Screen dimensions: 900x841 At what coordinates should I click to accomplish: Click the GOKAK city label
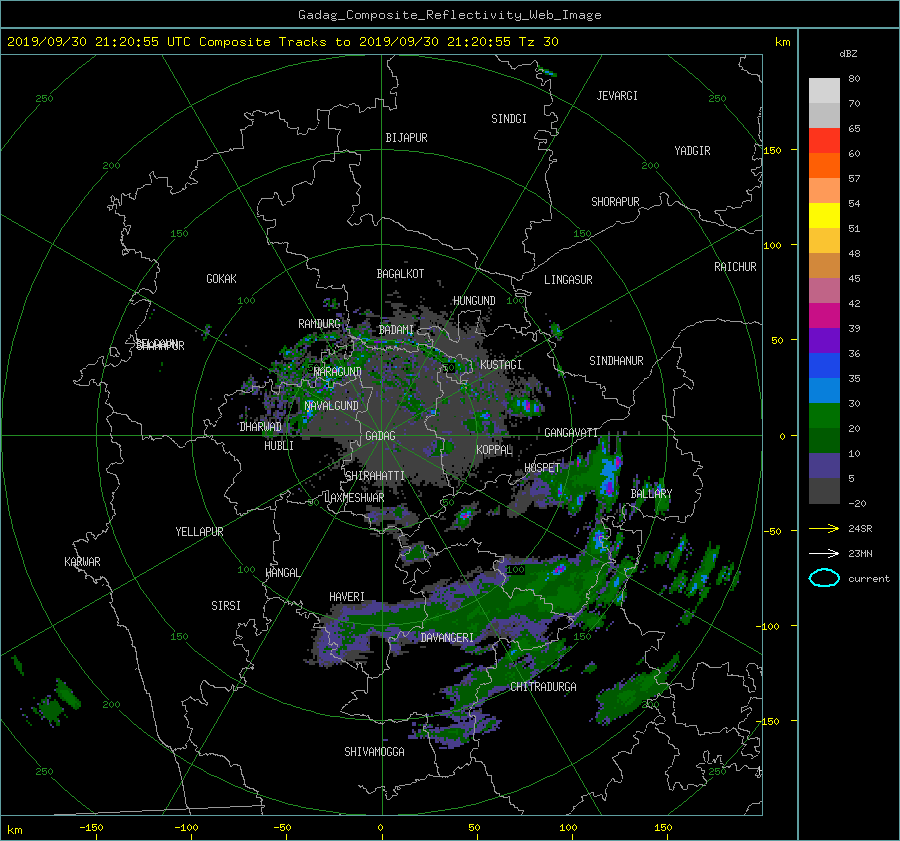[x=222, y=279]
